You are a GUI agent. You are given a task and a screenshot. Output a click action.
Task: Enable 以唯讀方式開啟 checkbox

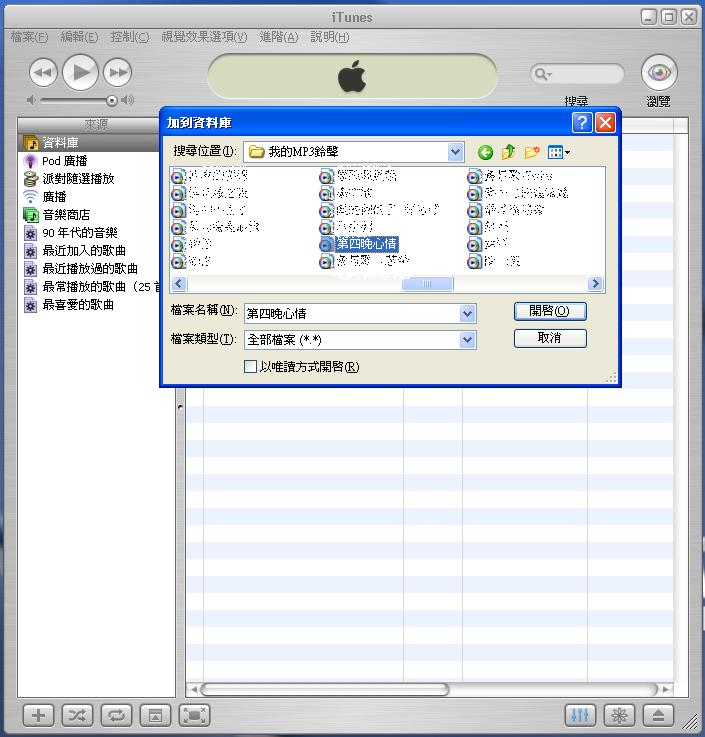[251, 367]
